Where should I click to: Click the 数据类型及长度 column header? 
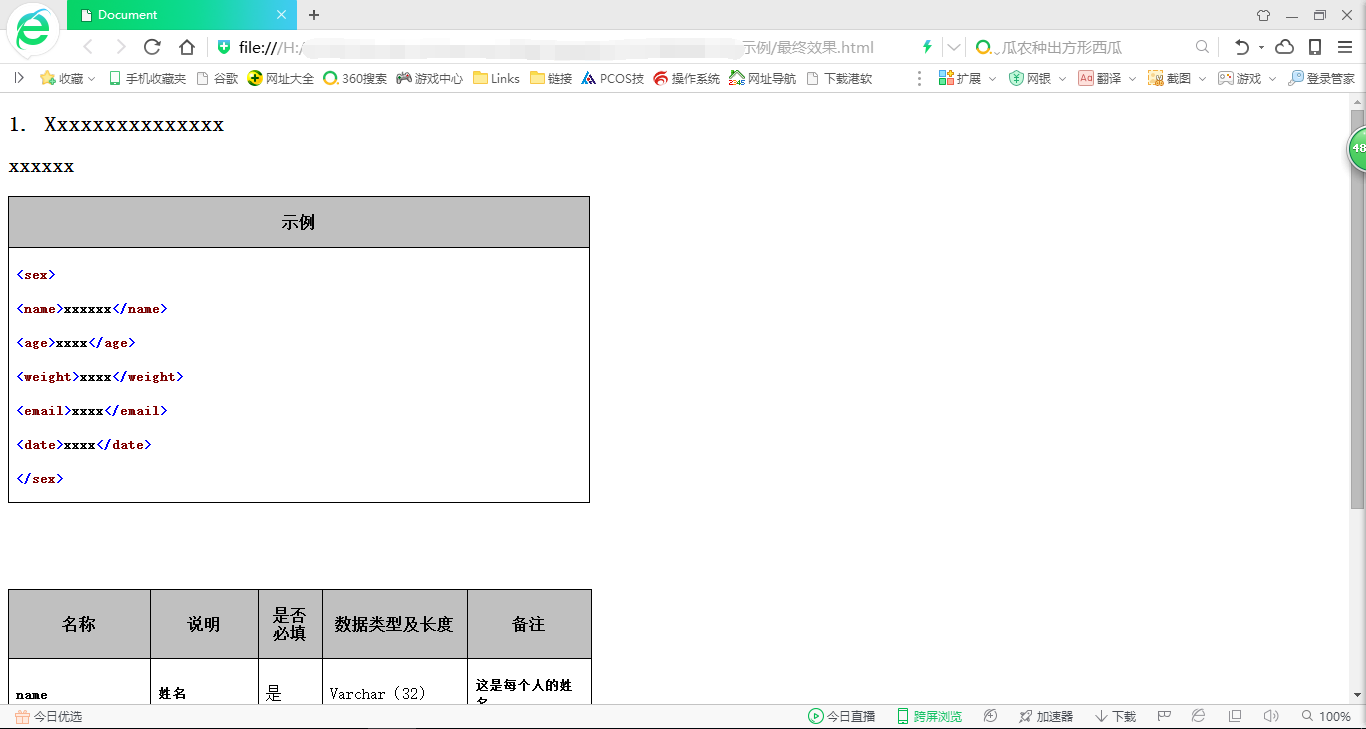click(394, 624)
